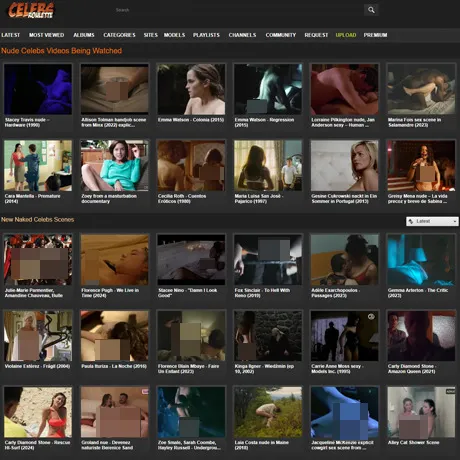Click the site logo in header
The height and width of the screenshot is (460, 460).
[x=31, y=10]
